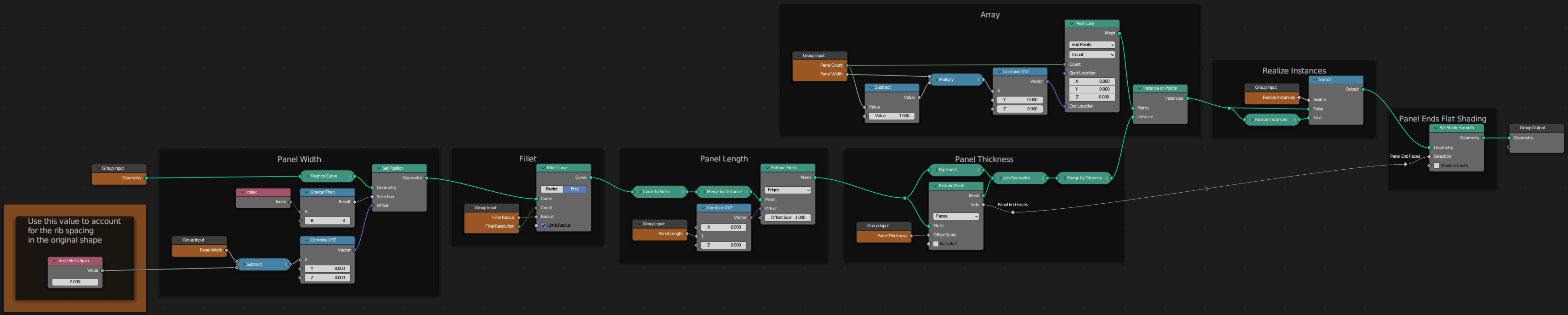Viewport: 1568px width, 315px height.
Task: Collapse the Greater Than node
Action: 306,192
